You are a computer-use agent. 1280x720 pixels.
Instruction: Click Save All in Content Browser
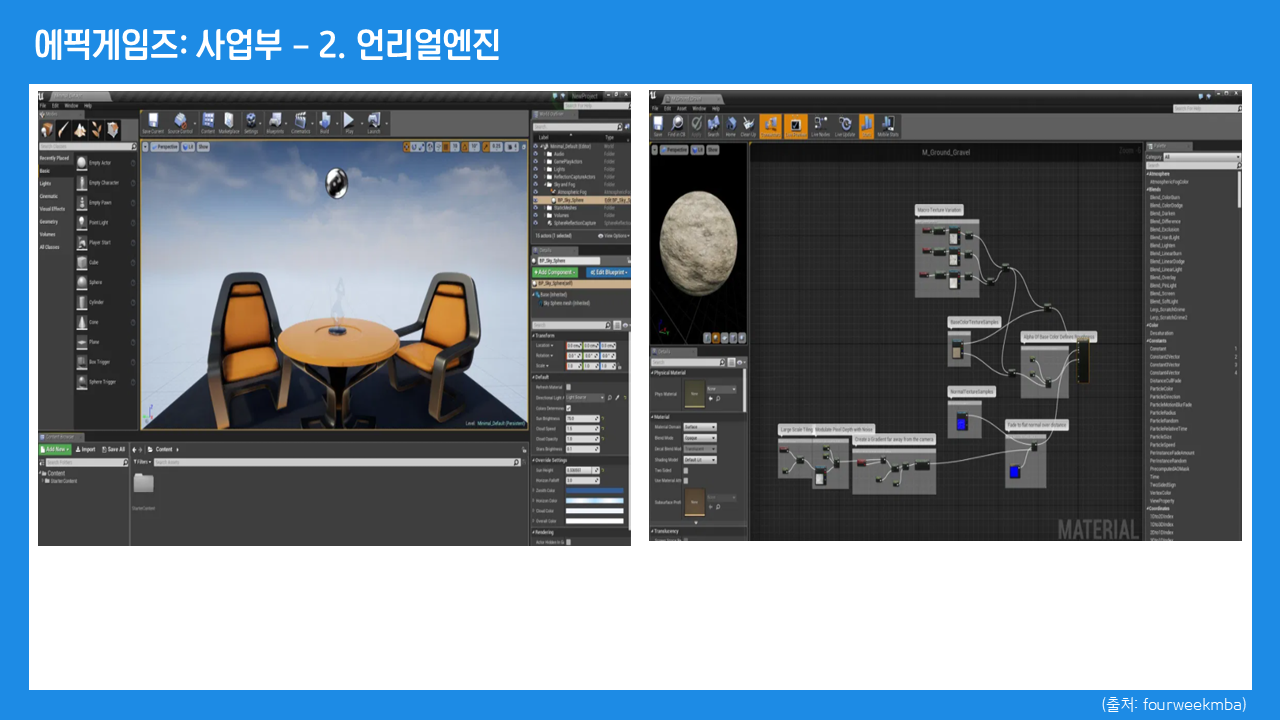click(x=113, y=449)
